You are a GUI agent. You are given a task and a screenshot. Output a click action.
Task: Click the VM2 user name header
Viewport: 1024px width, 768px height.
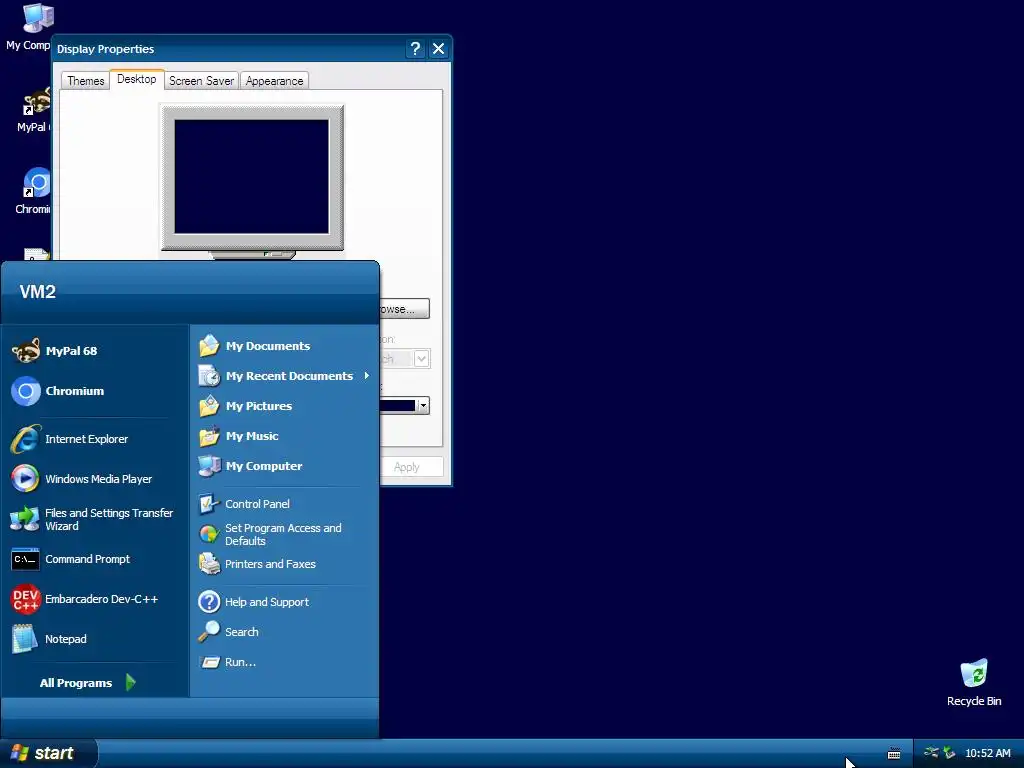click(37, 292)
